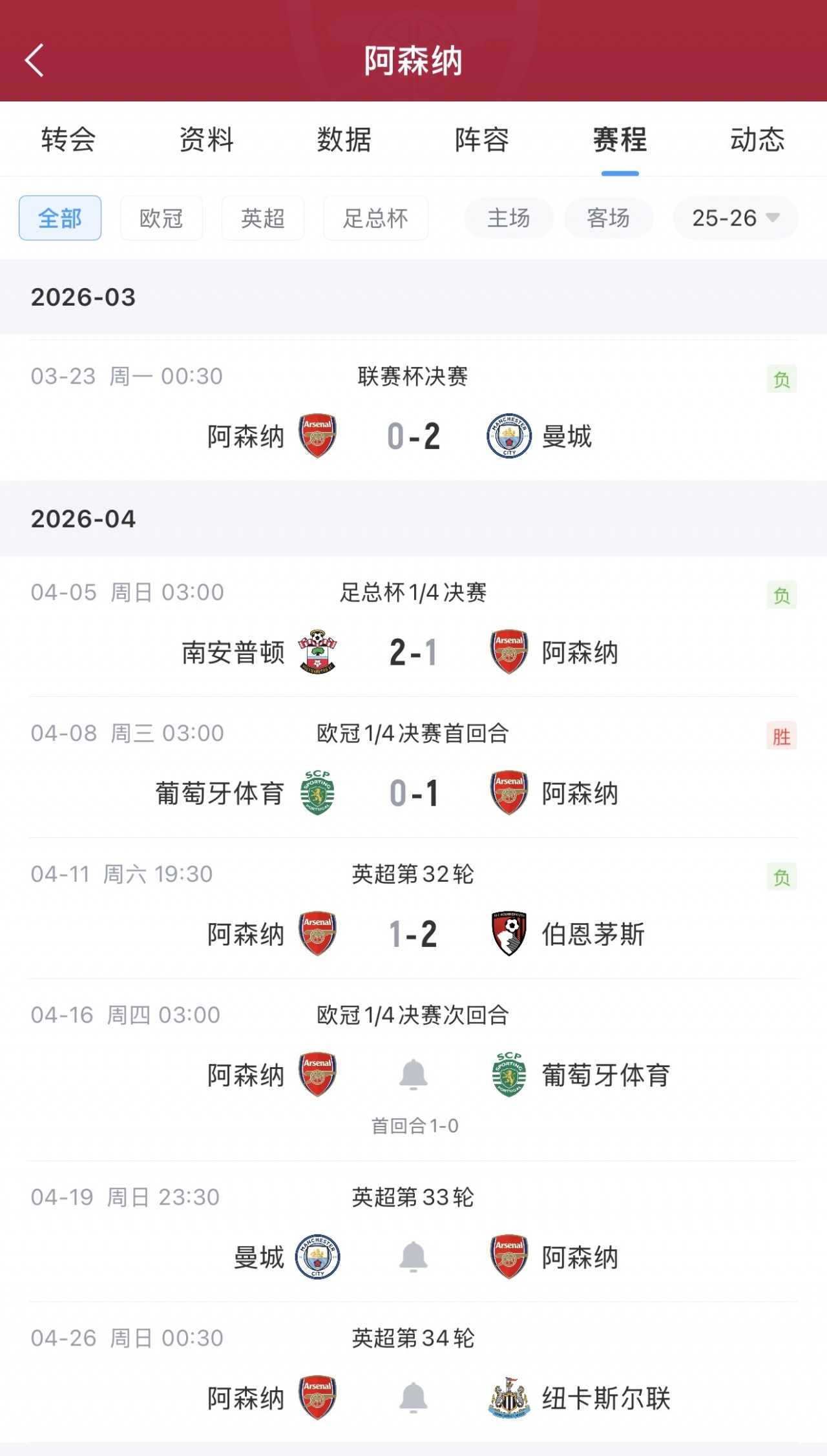Image resolution: width=827 pixels, height=1456 pixels.
Task: Toggle reminder bell for 04-16 Sporting match
Action: [x=413, y=1075]
